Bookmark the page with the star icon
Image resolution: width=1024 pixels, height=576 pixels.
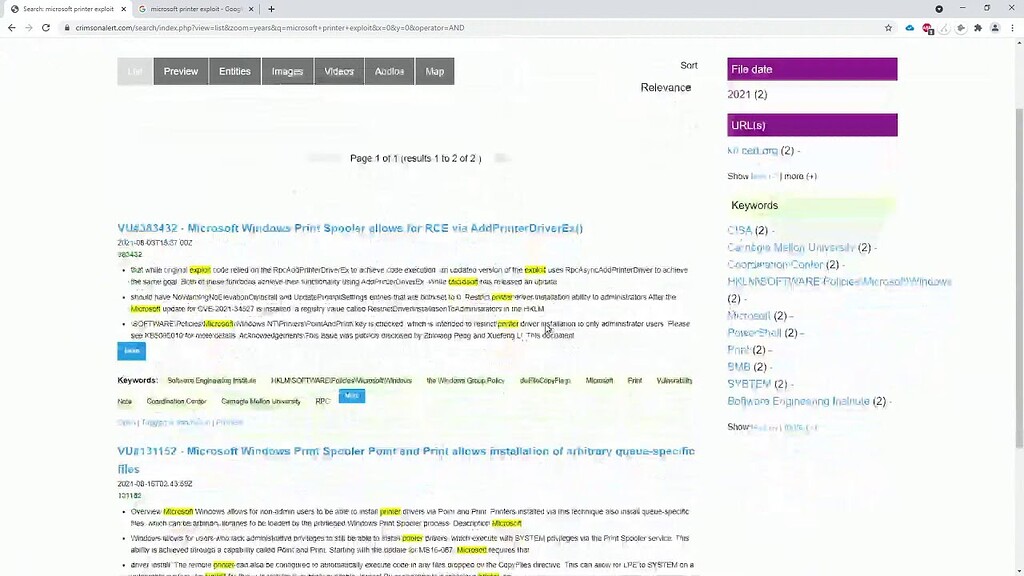pos(887,28)
